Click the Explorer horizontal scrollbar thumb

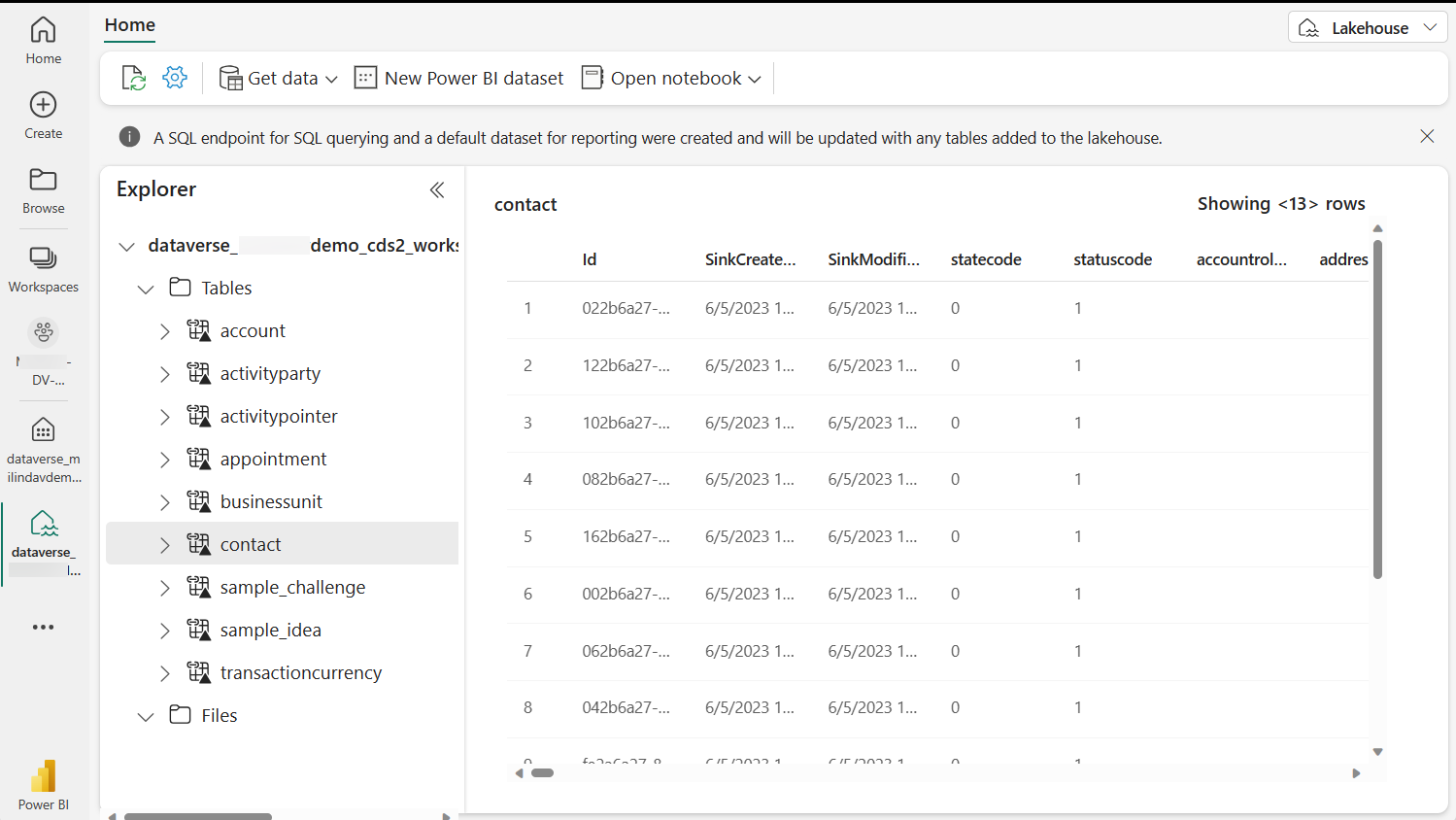click(x=198, y=816)
